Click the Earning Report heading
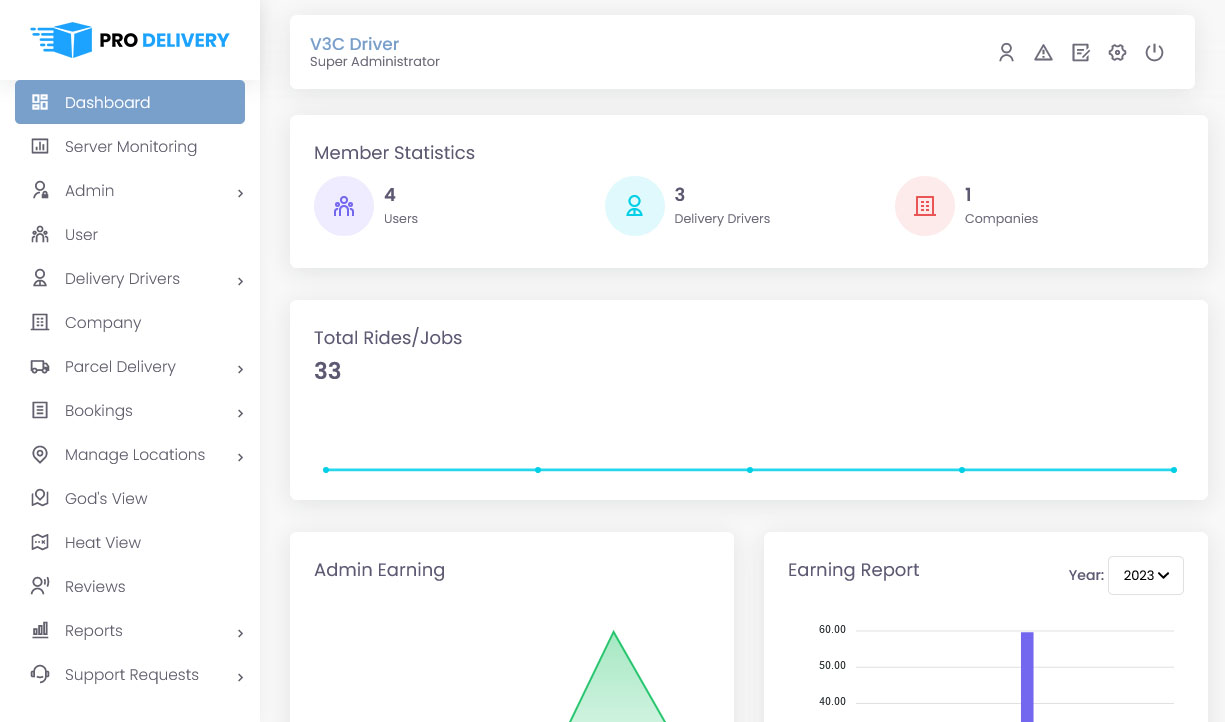This screenshot has height=722, width=1225. (x=853, y=570)
